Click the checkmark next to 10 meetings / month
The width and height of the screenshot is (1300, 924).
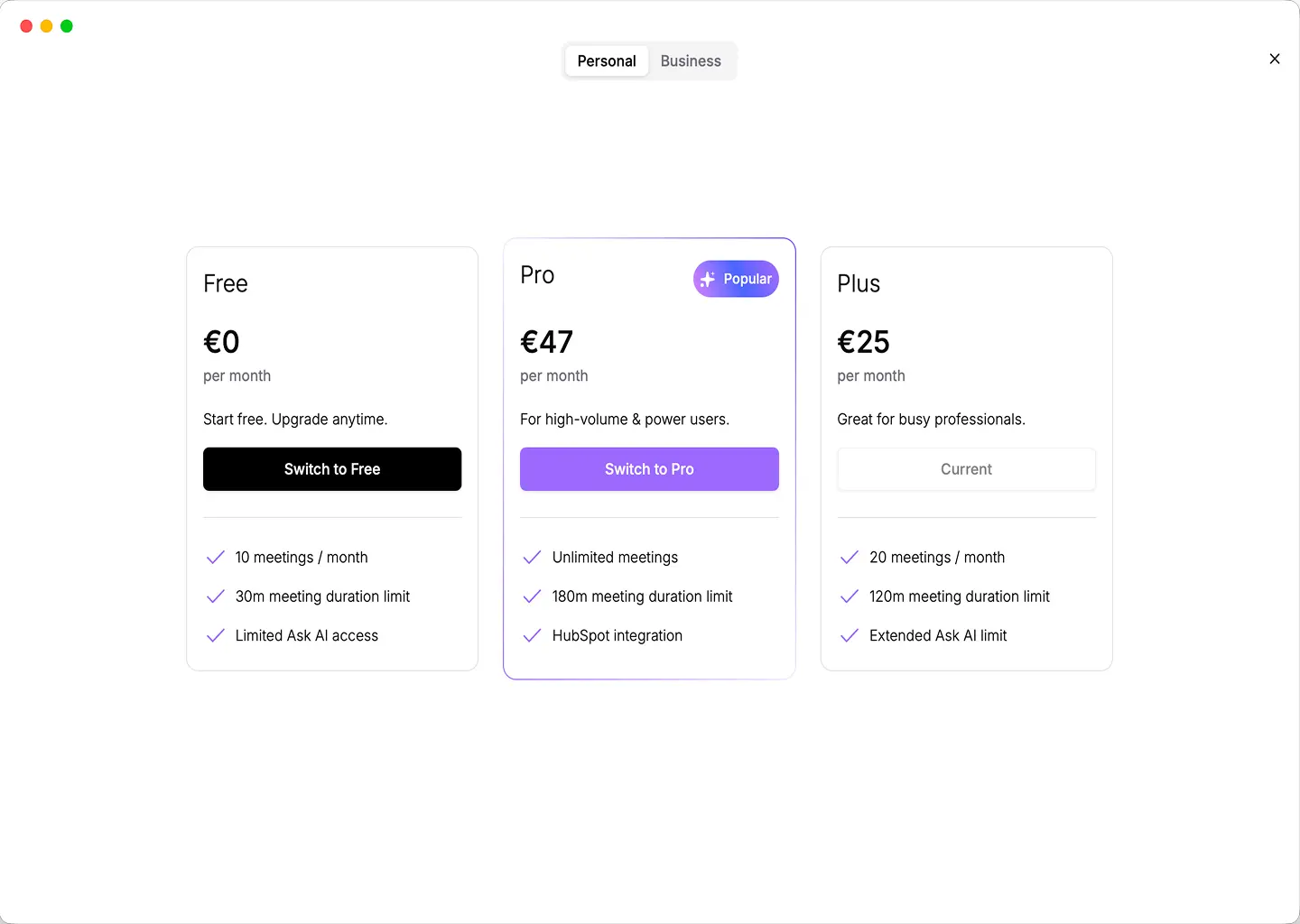[215, 558]
